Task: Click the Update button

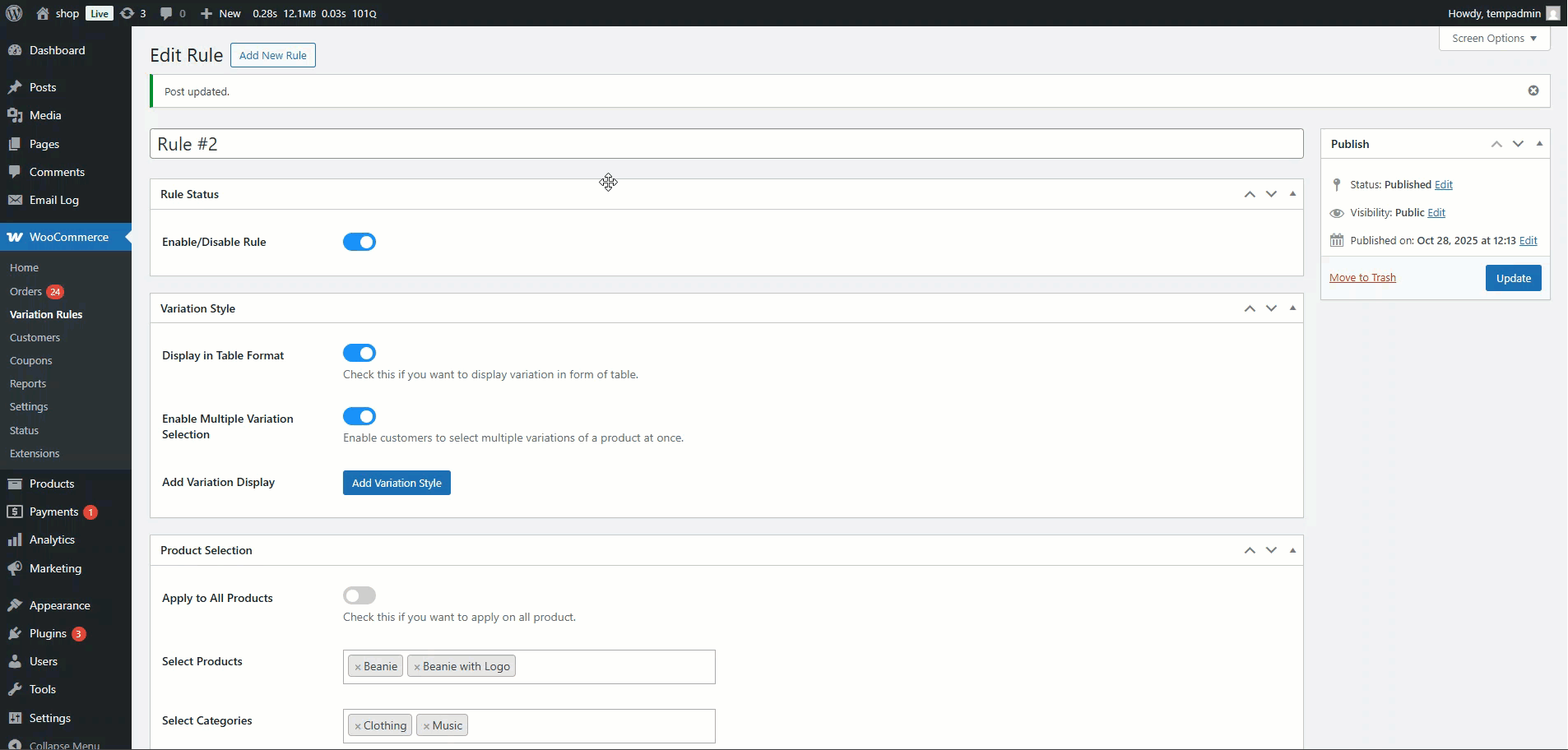Action: coord(1513,278)
